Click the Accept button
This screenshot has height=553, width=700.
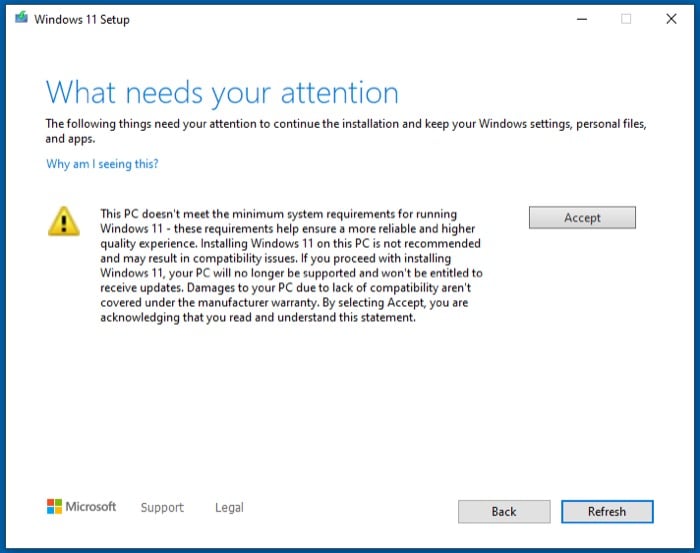tap(582, 217)
